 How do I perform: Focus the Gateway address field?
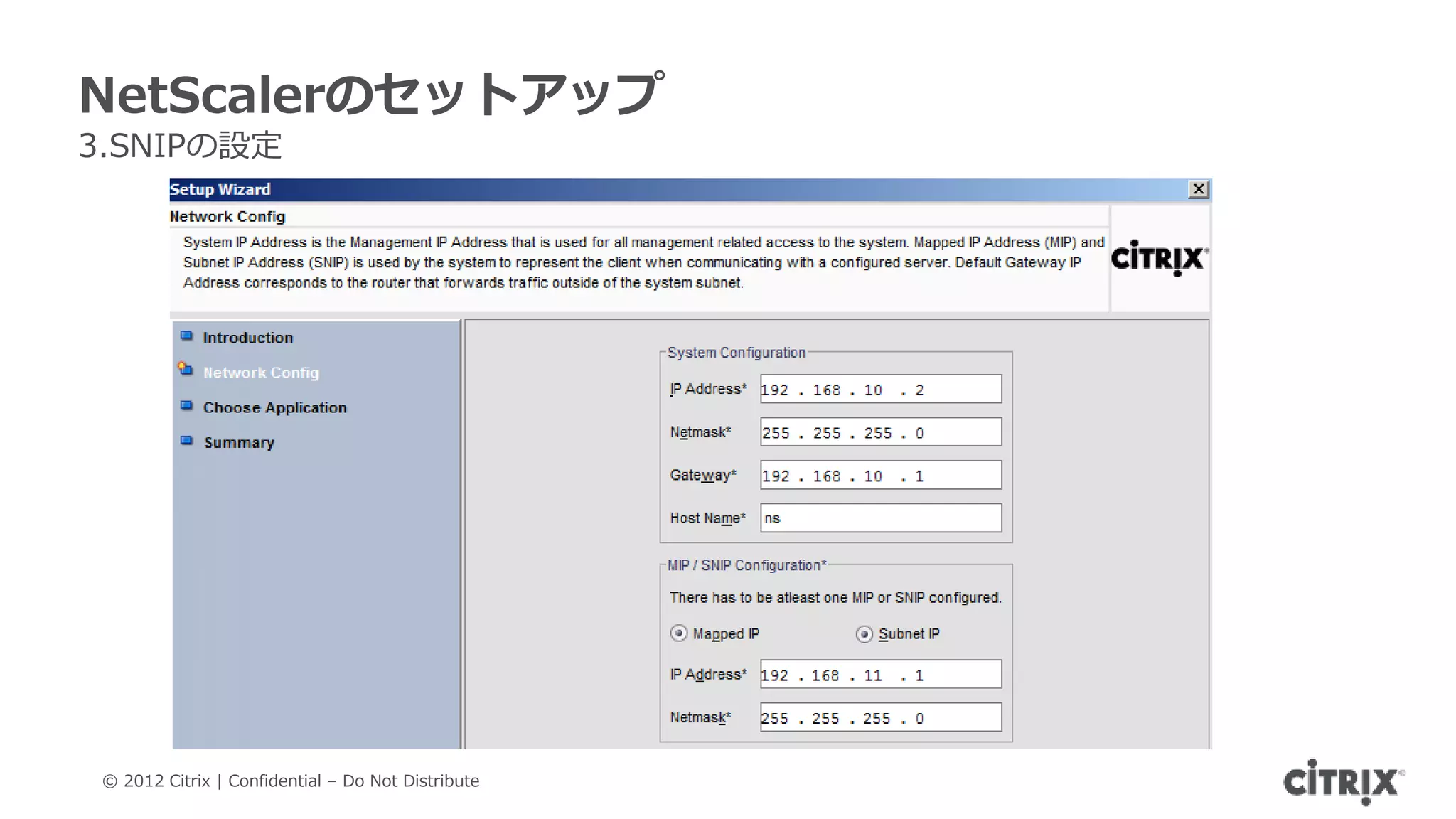click(x=880, y=476)
